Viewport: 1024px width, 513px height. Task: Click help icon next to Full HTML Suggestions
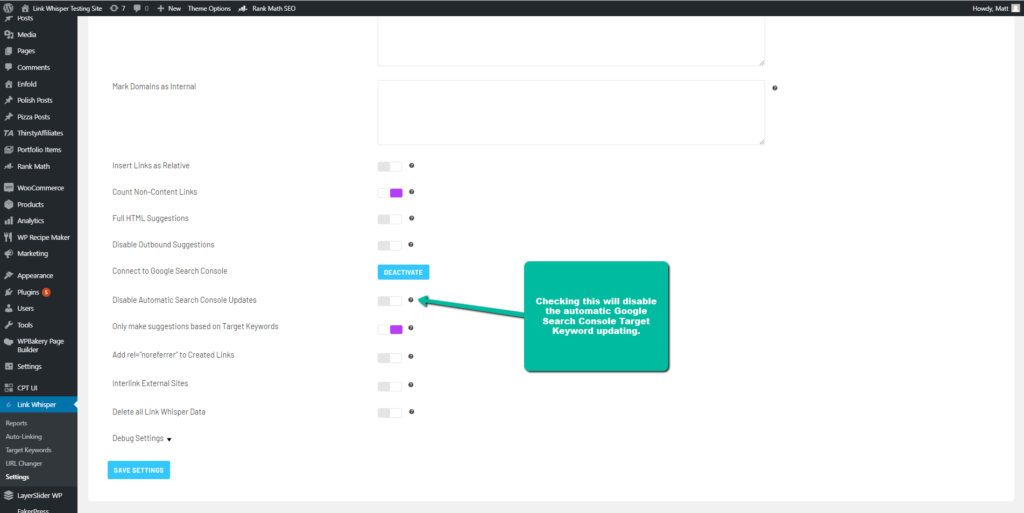(x=411, y=218)
